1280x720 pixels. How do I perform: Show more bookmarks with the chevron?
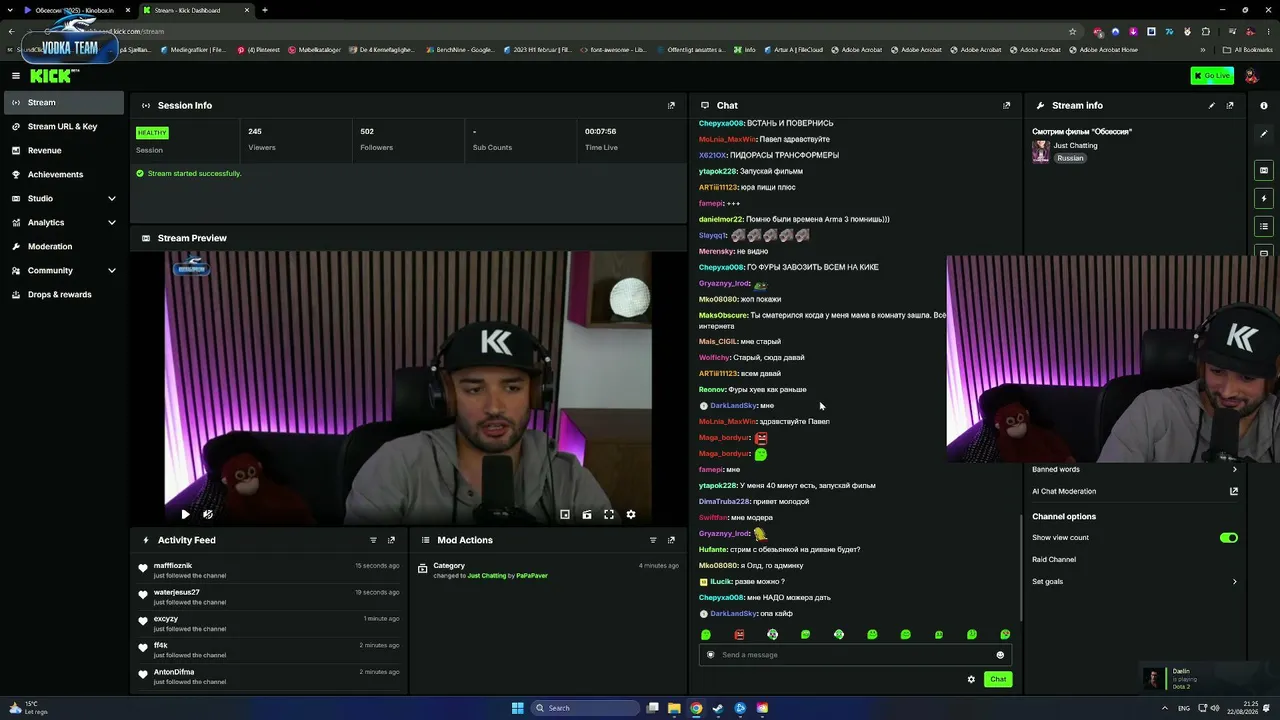[1203, 50]
